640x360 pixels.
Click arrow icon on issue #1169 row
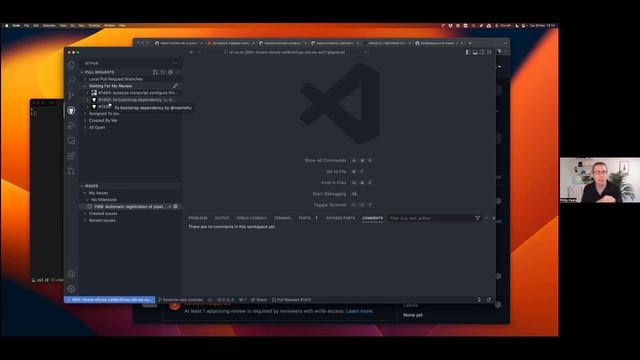170,207
